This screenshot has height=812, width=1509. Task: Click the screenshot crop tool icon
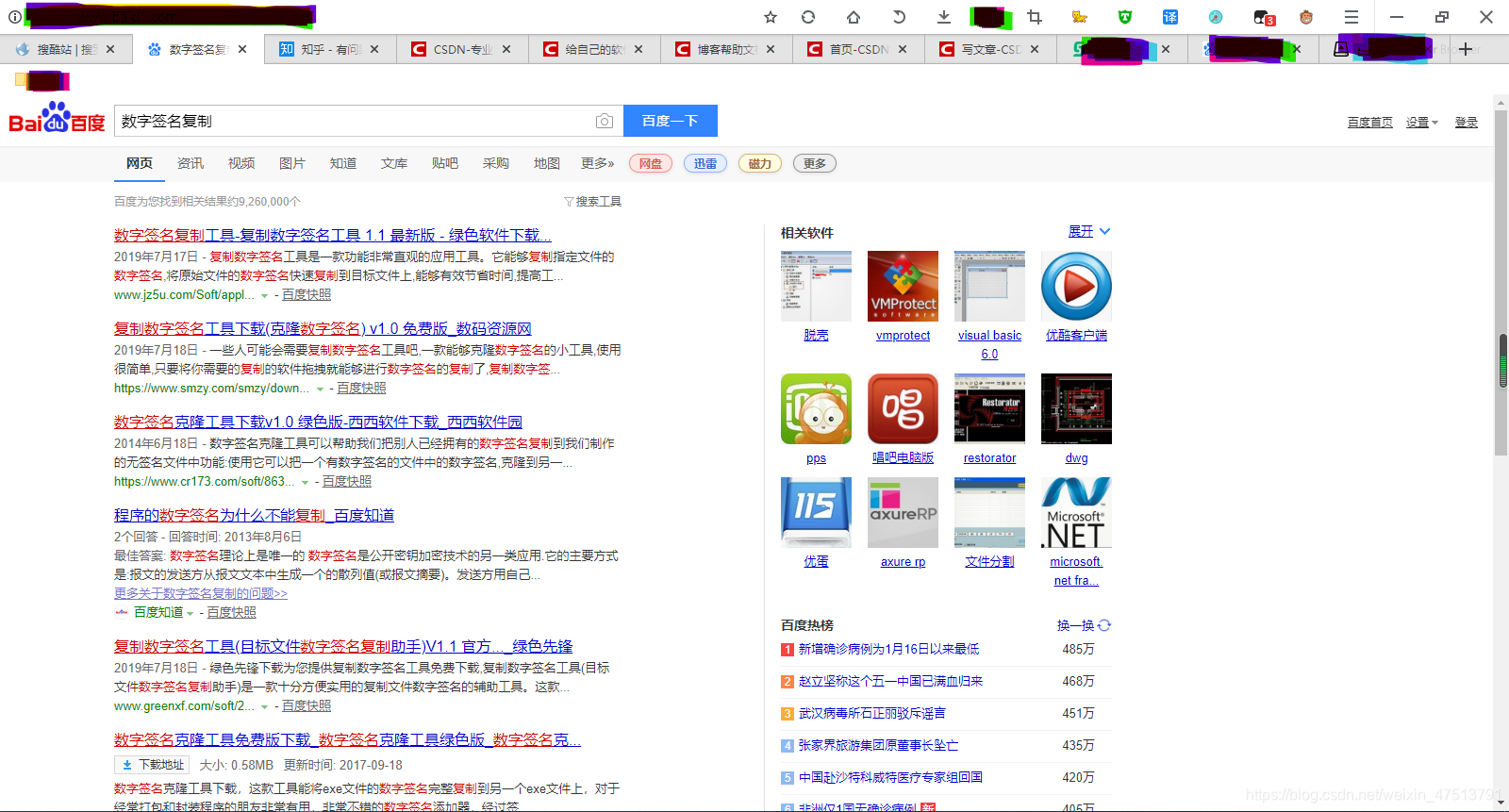1035,17
